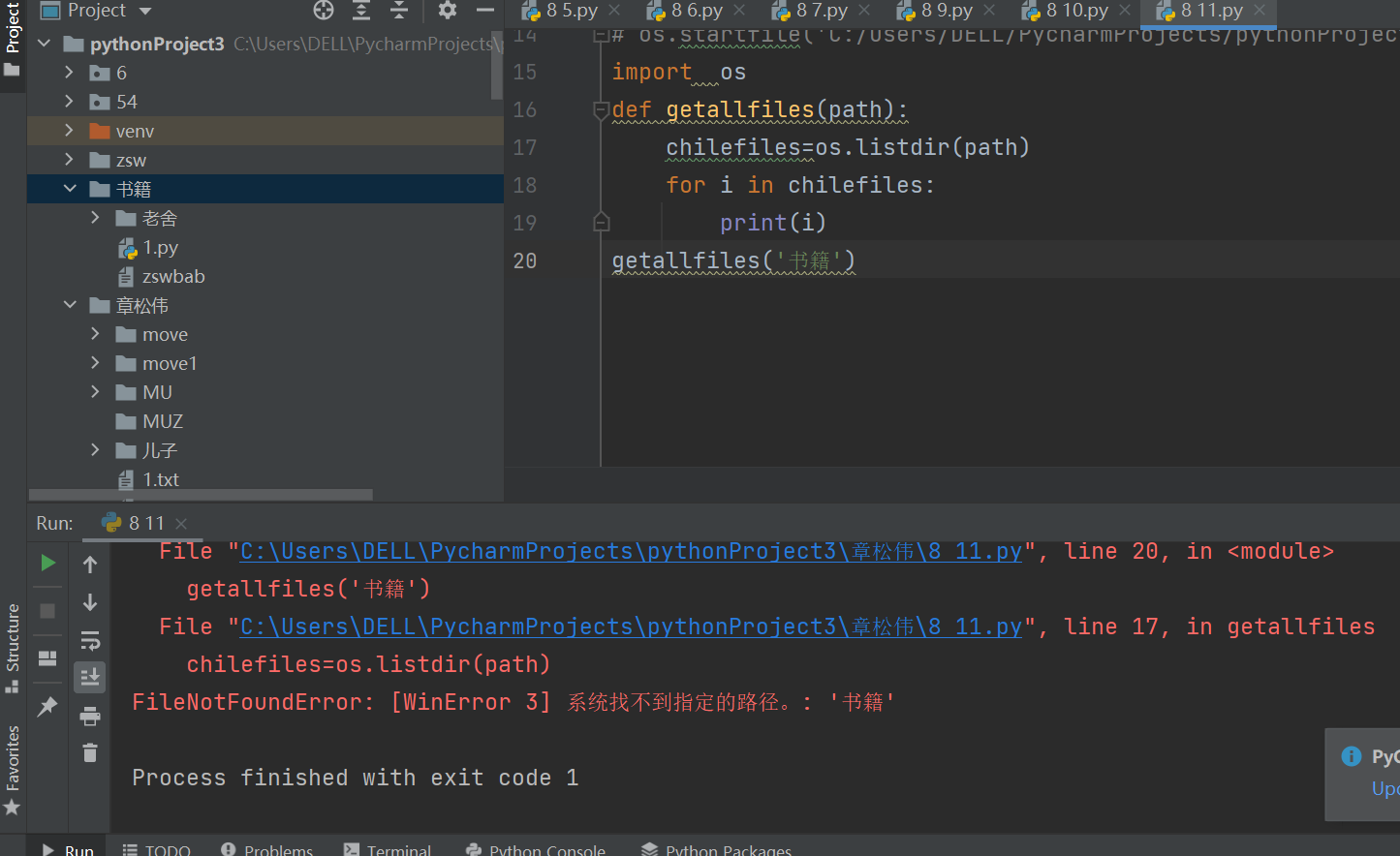Open line 20 traceback file link
This screenshot has height=856, width=1400.
(x=631, y=552)
